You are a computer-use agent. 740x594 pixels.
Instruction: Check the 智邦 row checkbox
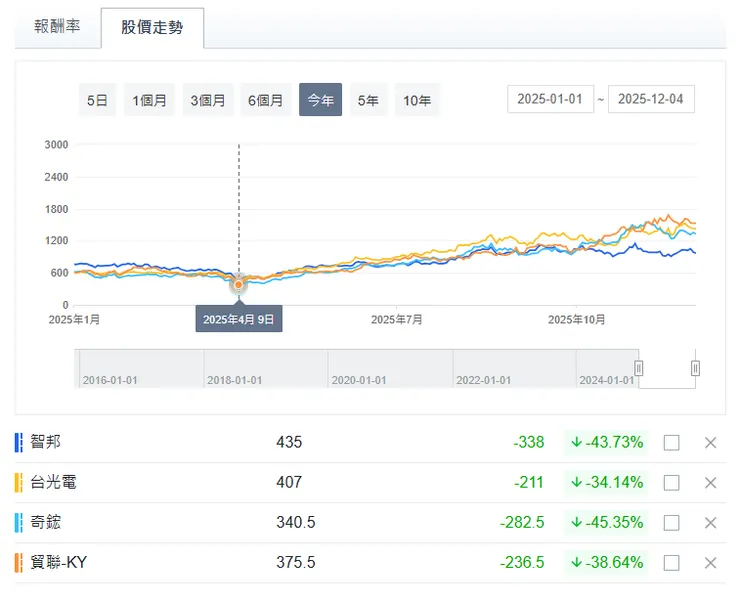[x=671, y=443]
